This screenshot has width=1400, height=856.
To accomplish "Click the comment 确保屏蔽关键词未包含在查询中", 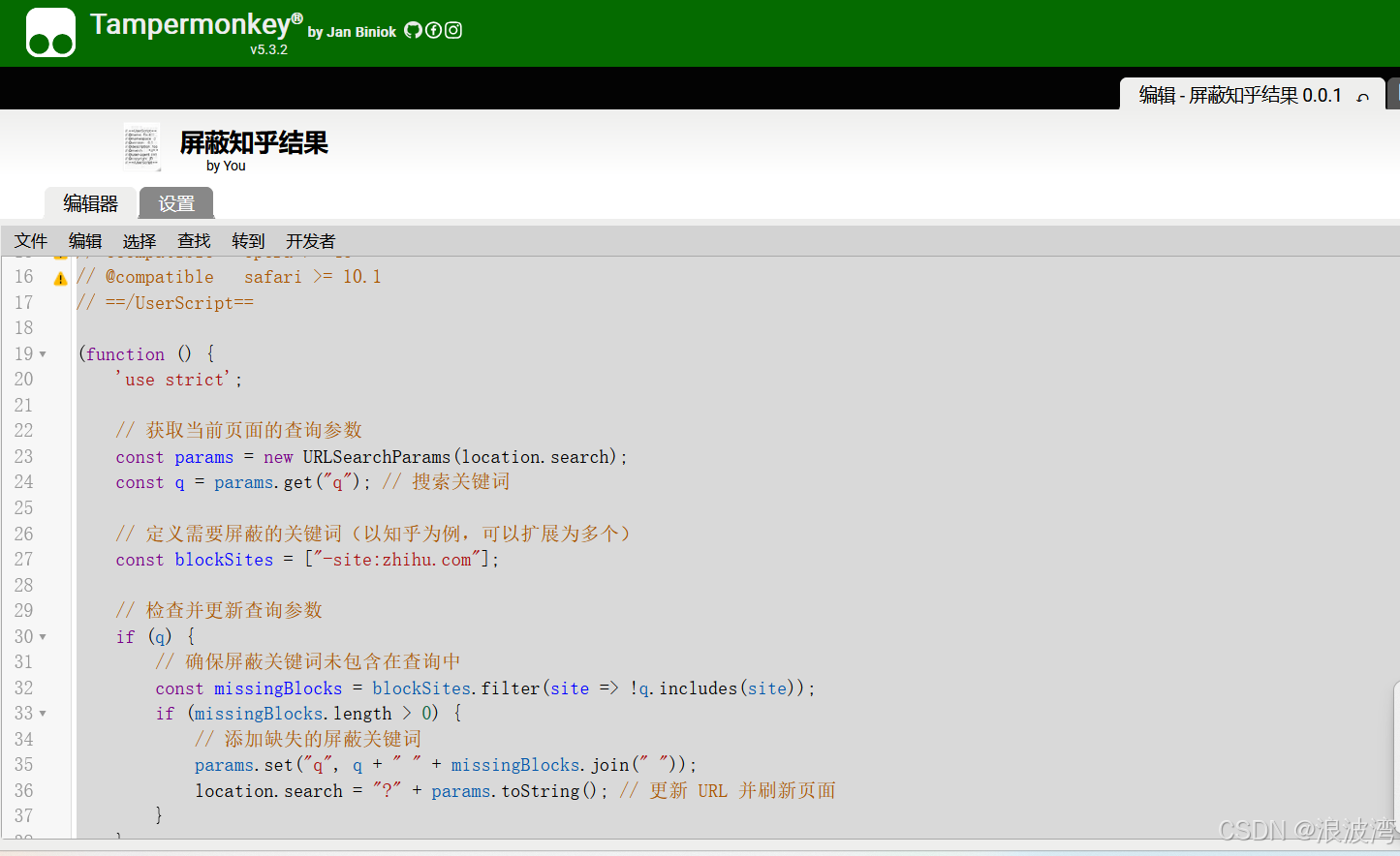I will click(x=307, y=661).
